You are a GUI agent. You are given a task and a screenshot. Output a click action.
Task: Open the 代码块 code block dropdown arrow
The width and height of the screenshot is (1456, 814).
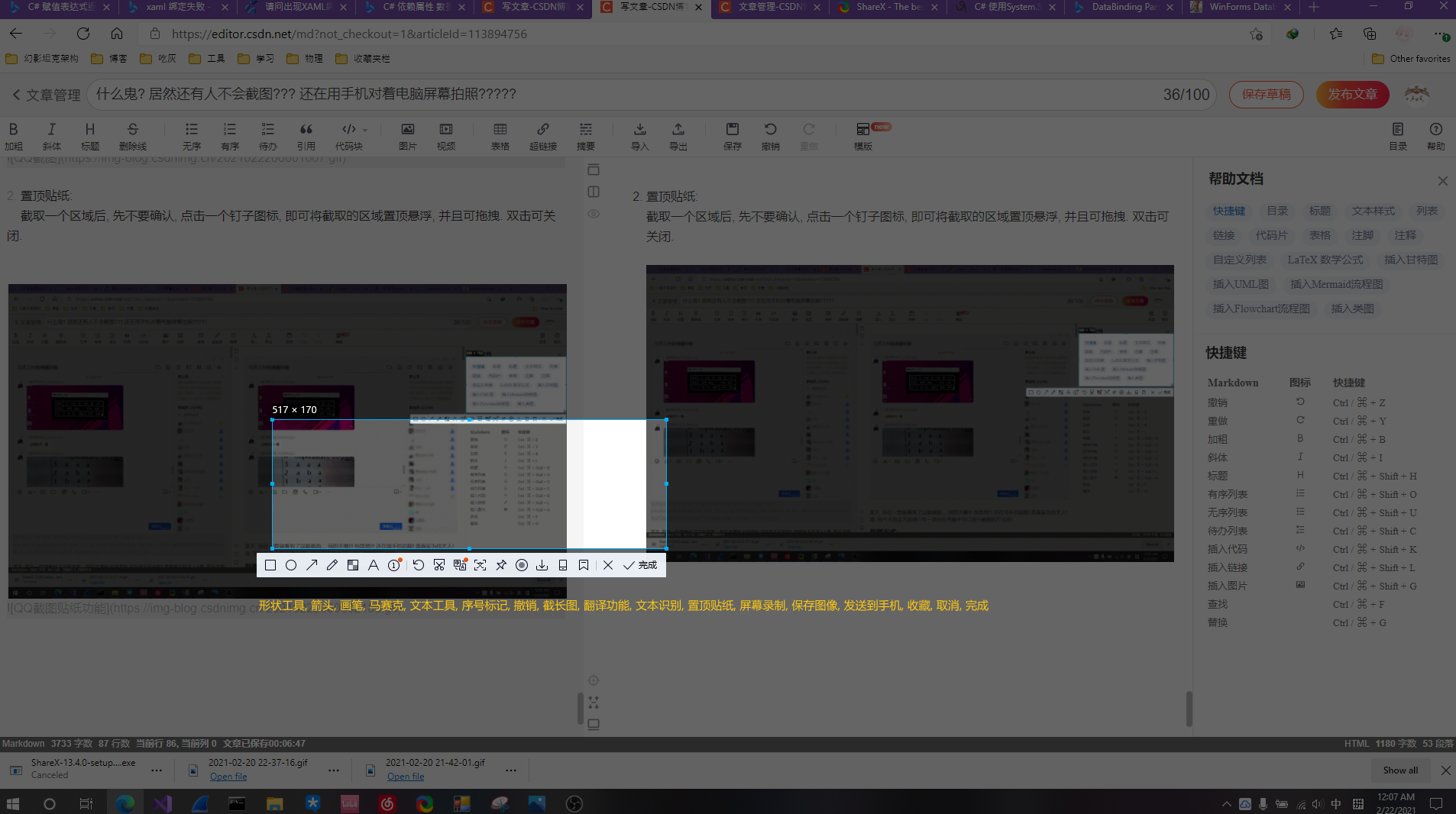[365, 130]
